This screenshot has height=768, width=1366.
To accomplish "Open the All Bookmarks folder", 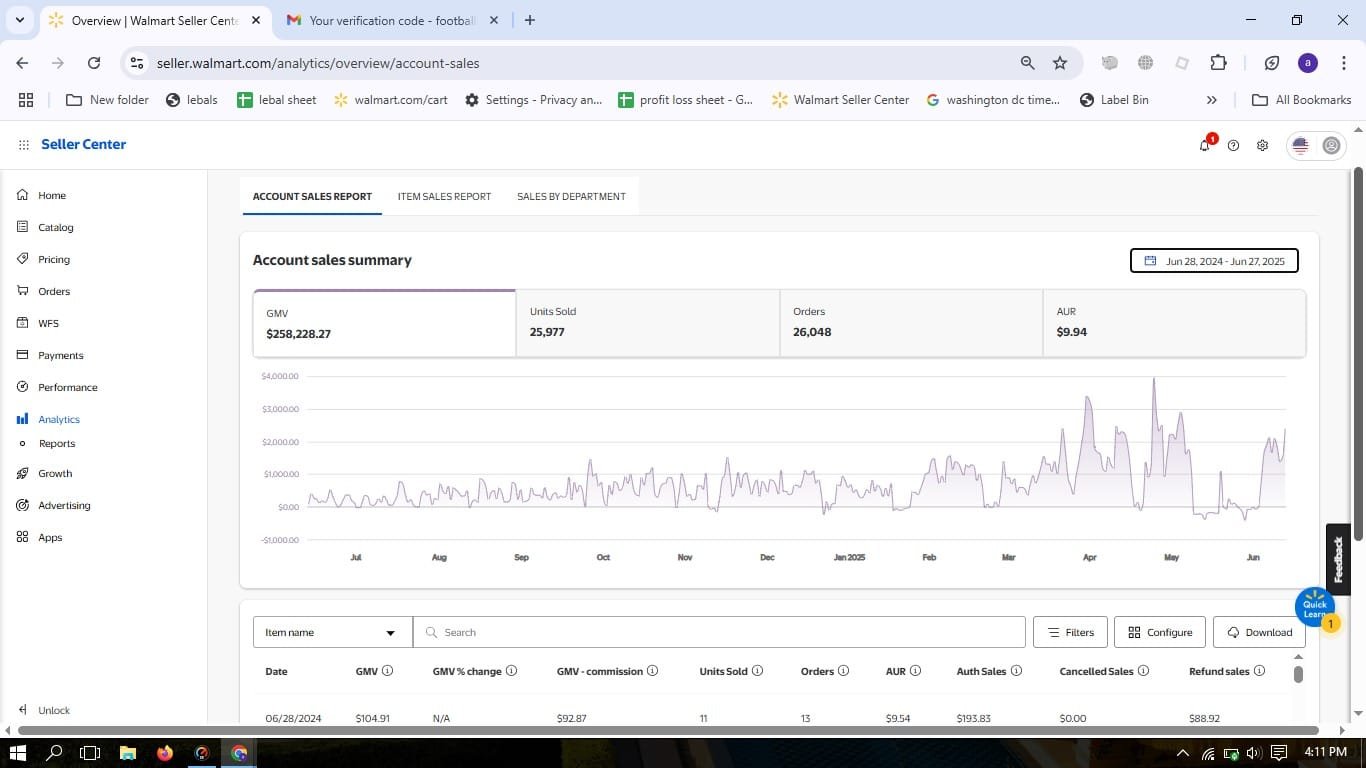I will pos(1302,100).
